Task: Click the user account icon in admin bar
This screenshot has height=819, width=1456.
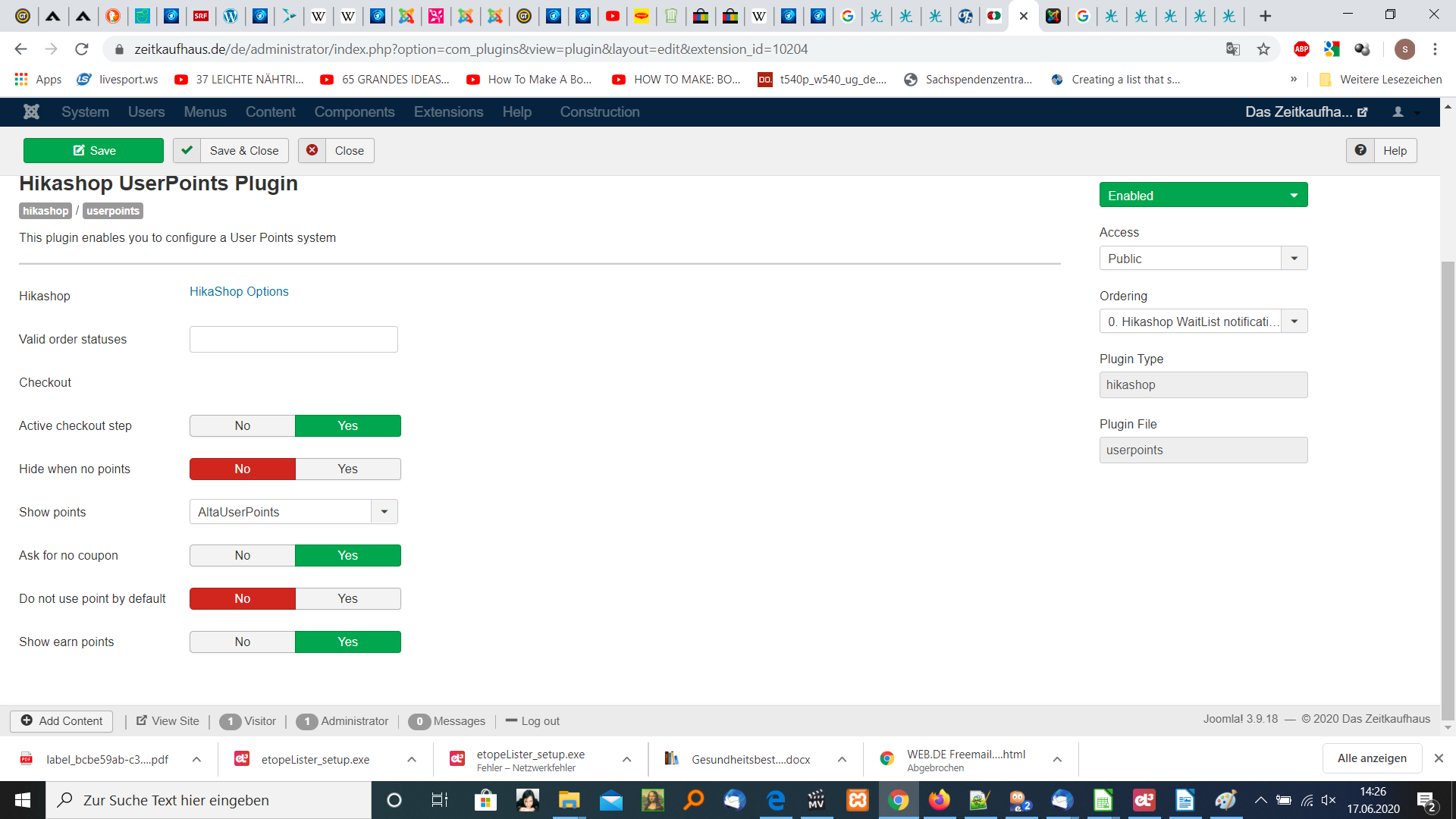Action: tap(1398, 112)
